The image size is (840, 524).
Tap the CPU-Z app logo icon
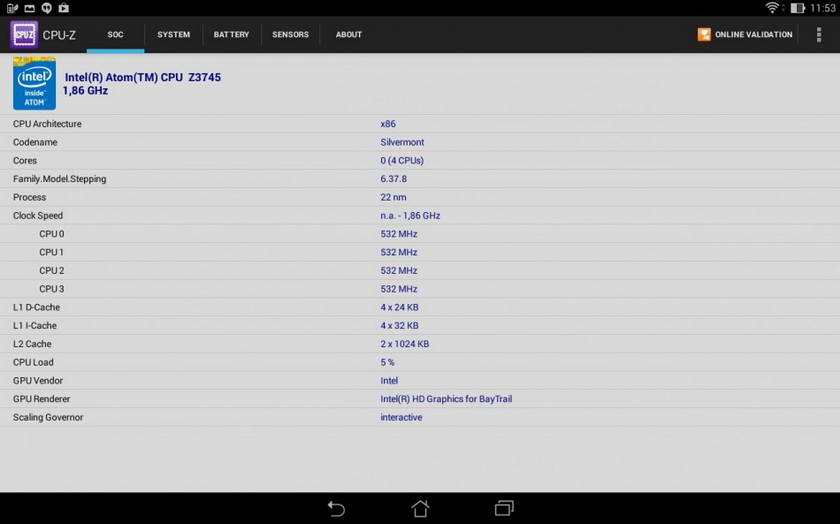point(24,34)
